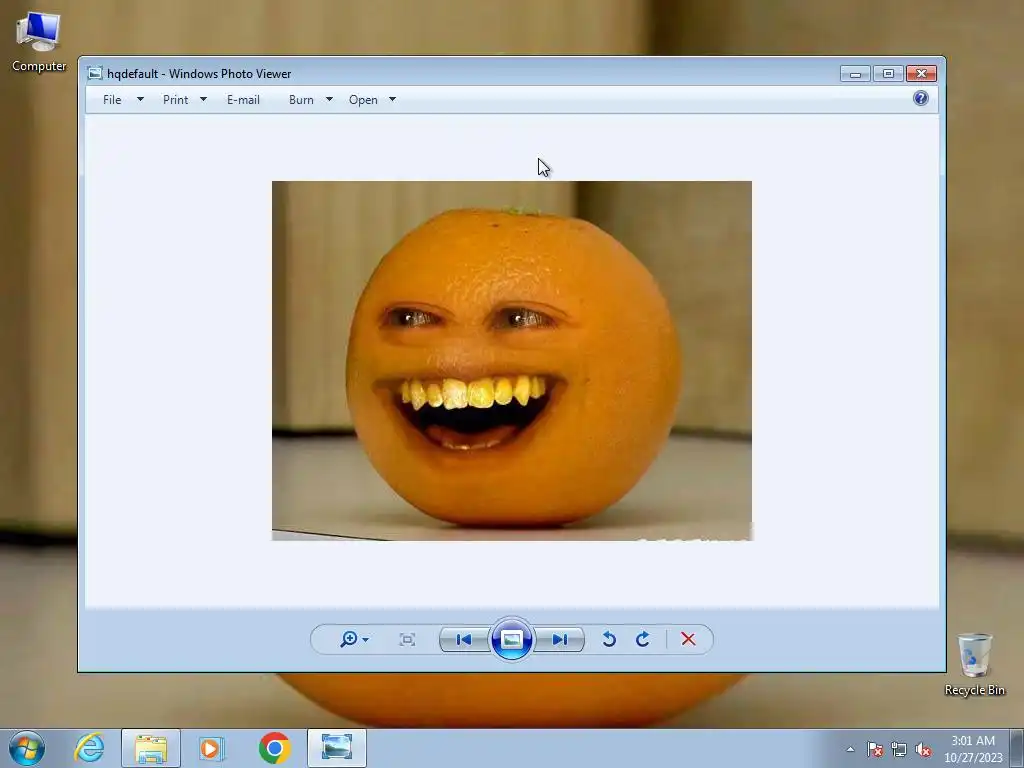Maximize the Photo Viewer window
The width and height of the screenshot is (1024, 768).
click(x=888, y=74)
